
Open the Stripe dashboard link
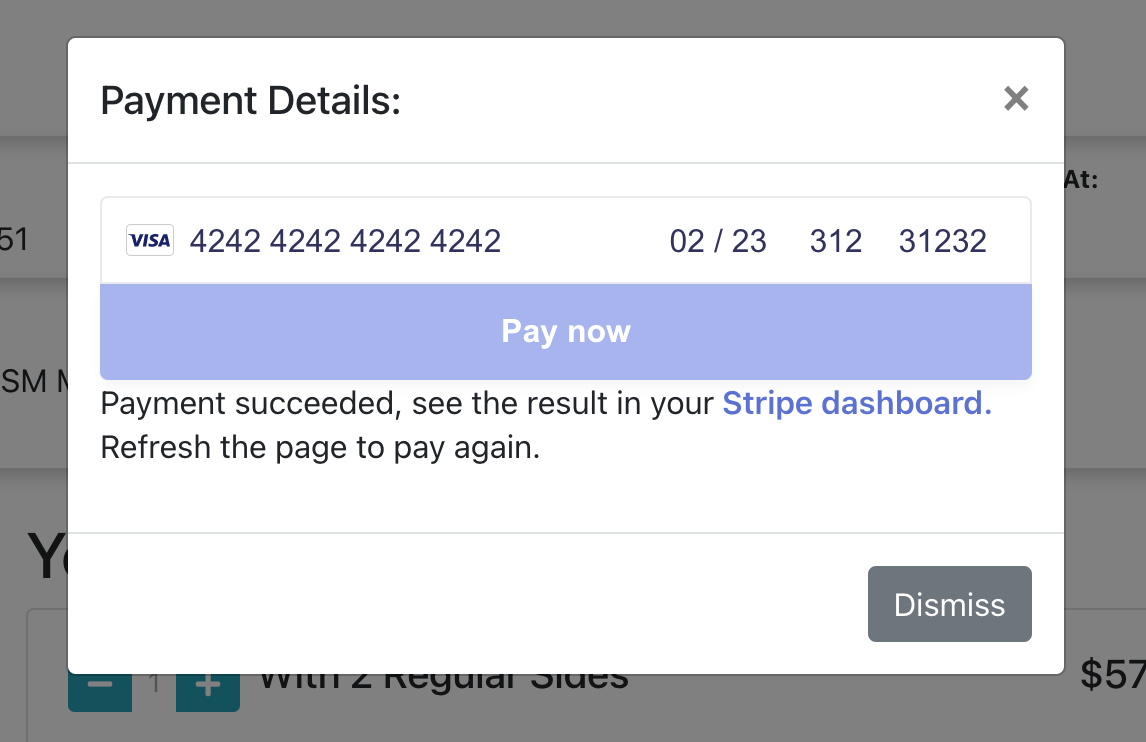856,403
